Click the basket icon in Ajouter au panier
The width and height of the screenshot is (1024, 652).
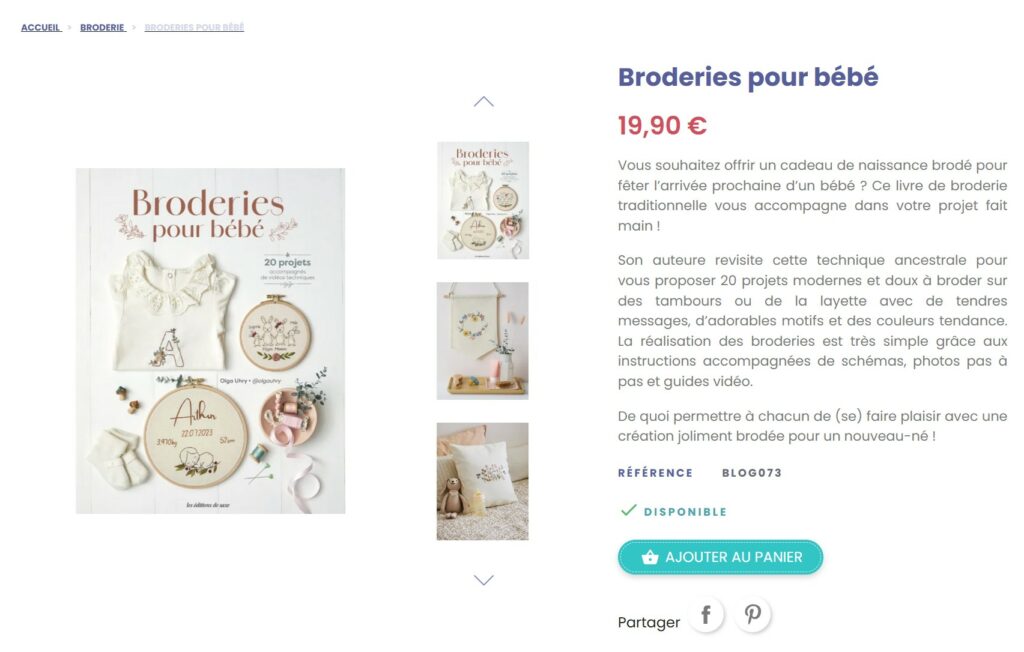click(650, 557)
